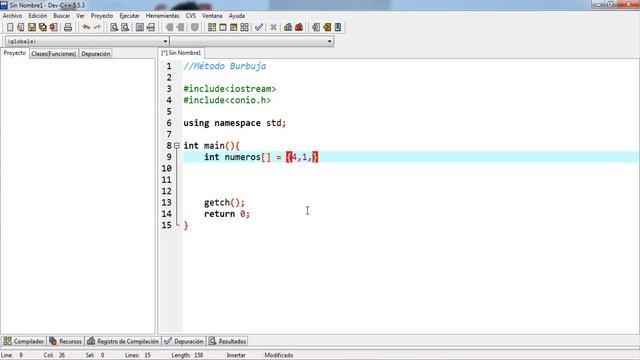Click the Redo toolbar icon
Screen dimensions: 640x360
pos(97,27)
